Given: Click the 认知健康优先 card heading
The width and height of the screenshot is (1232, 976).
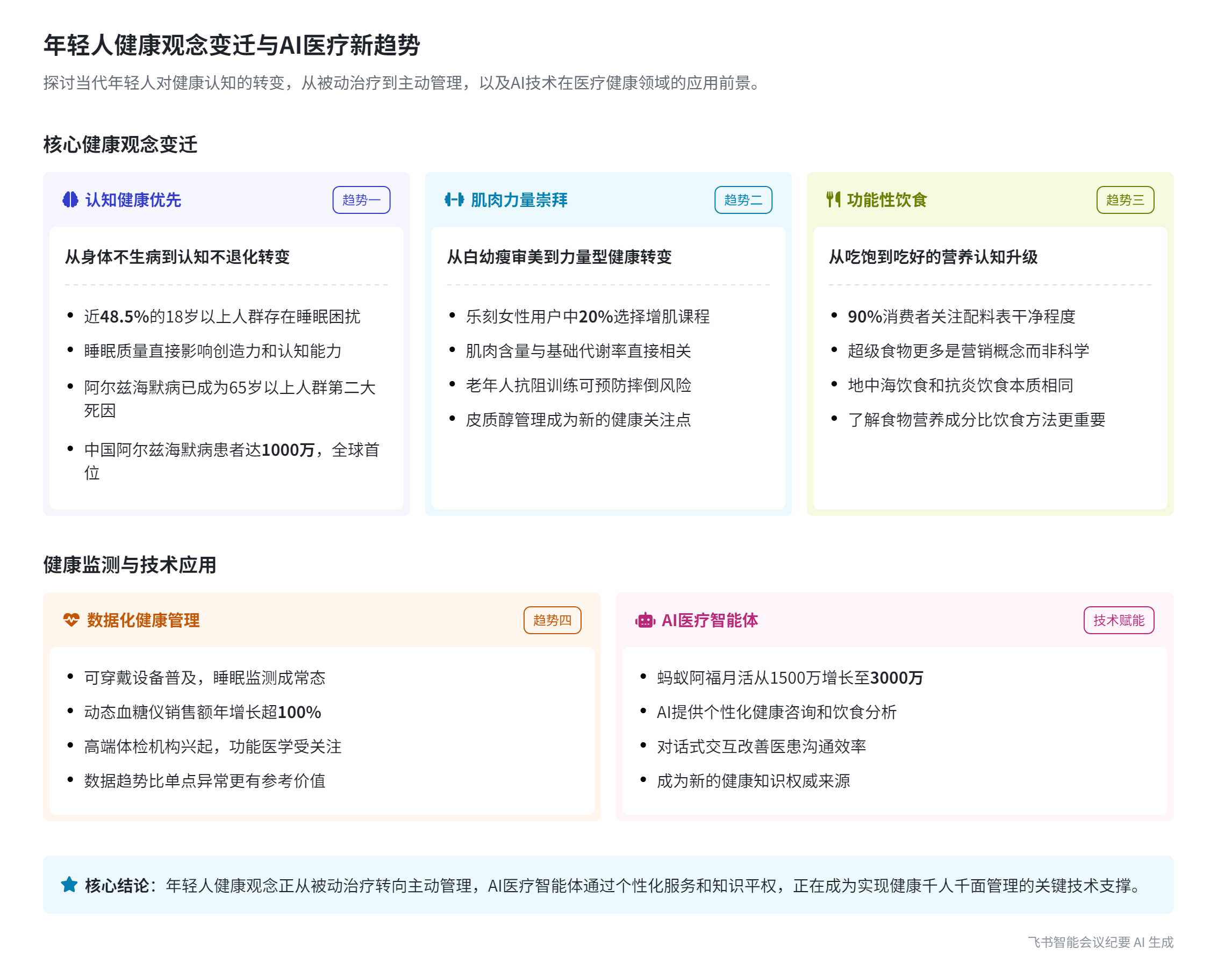Looking at the screenshot, I should pyautogui.click(x=133, y=200).
